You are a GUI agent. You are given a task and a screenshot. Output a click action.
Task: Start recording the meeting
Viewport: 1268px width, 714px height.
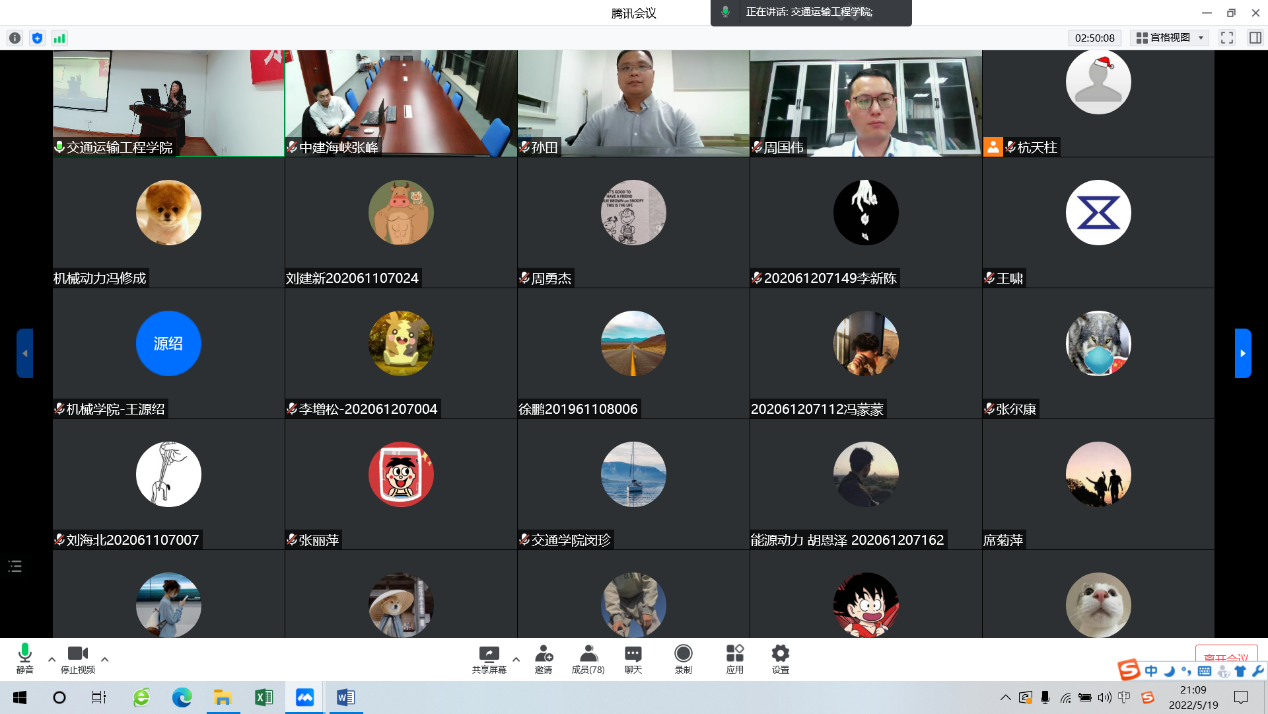click(683, 654)
